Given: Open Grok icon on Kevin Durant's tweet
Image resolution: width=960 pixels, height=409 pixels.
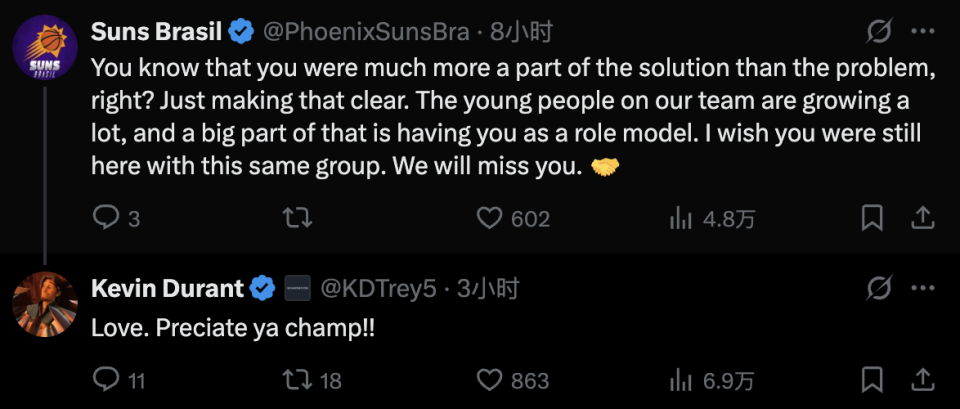Looking at the screenshot, I should [x=879, y=289].
